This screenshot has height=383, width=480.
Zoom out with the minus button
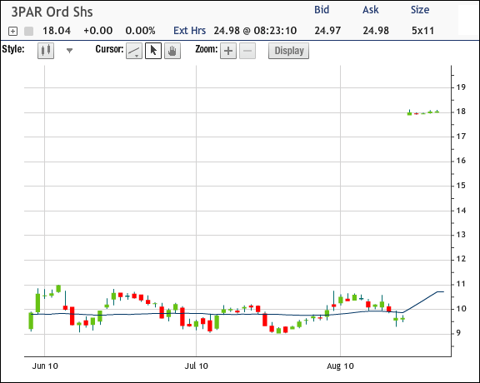click(247, 51)
